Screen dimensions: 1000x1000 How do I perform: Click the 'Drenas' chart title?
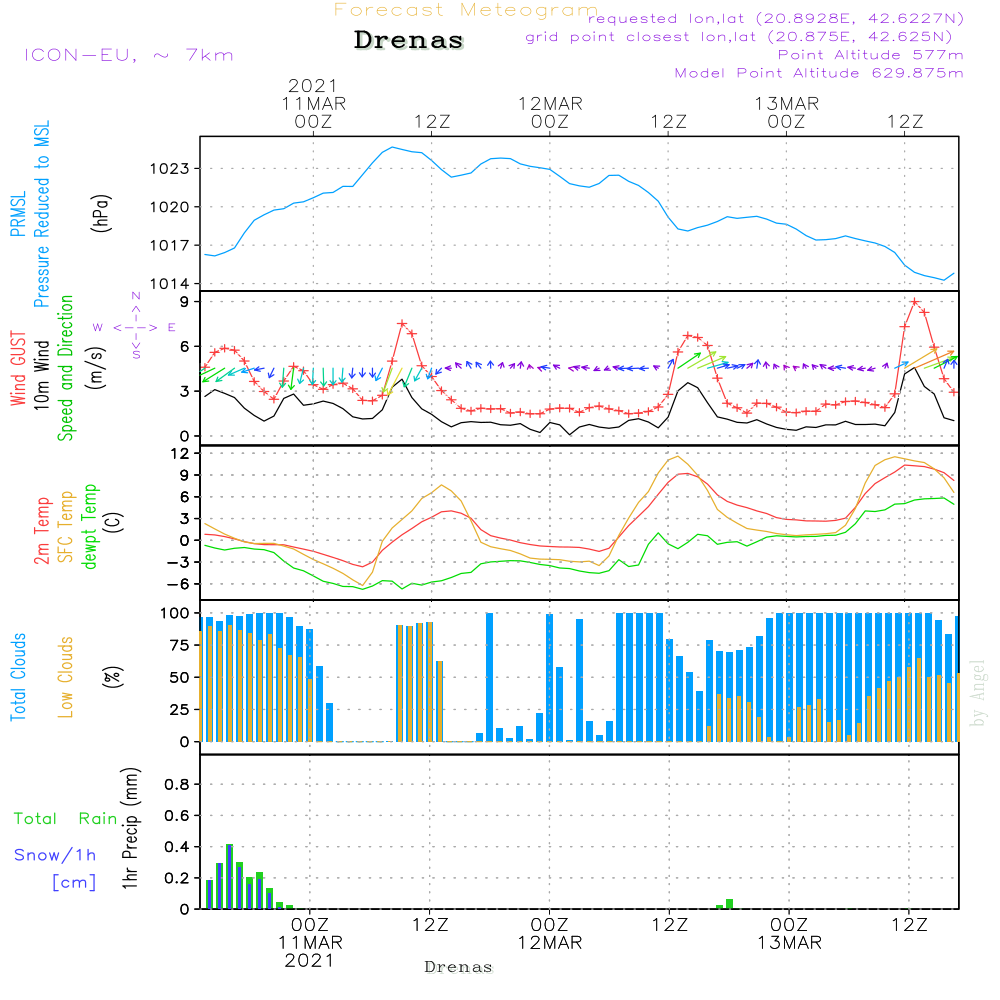coord(408,40)
